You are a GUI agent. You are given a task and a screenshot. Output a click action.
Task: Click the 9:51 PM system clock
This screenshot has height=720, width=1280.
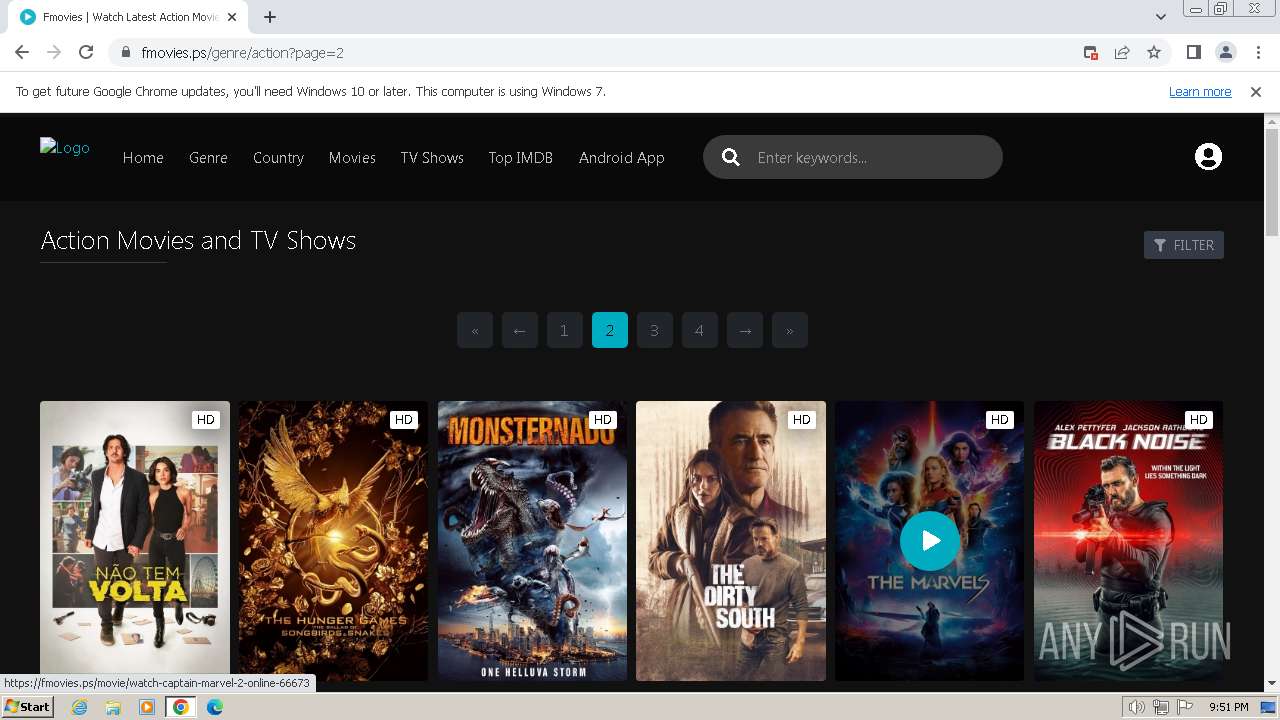[1228, 707]
